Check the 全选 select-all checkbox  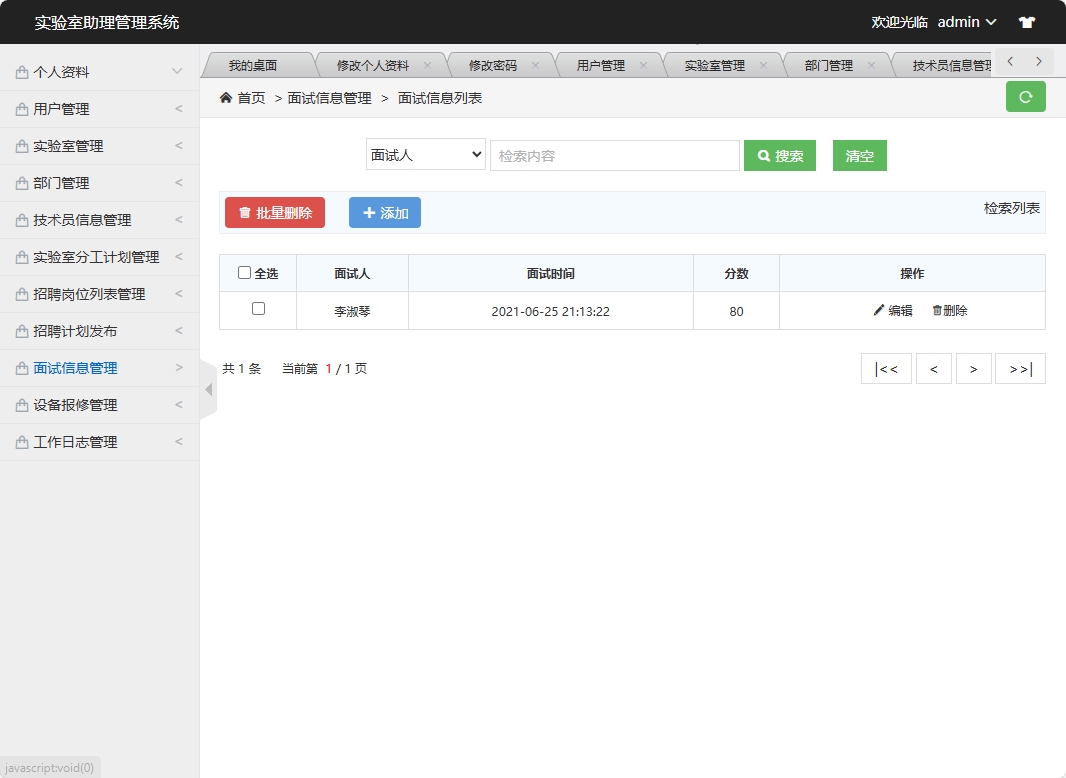[x=245, y=273]
